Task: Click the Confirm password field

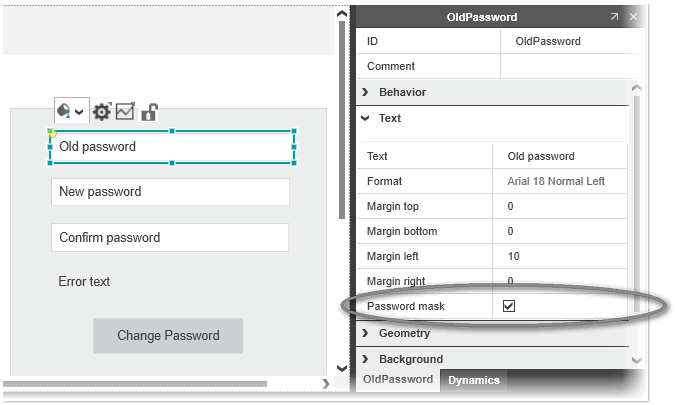Action: pos(170,238)
